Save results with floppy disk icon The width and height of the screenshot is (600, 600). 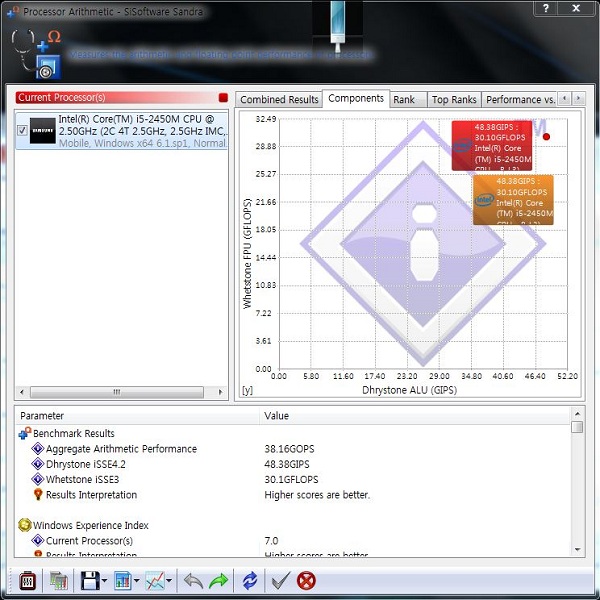pos(90,581)
